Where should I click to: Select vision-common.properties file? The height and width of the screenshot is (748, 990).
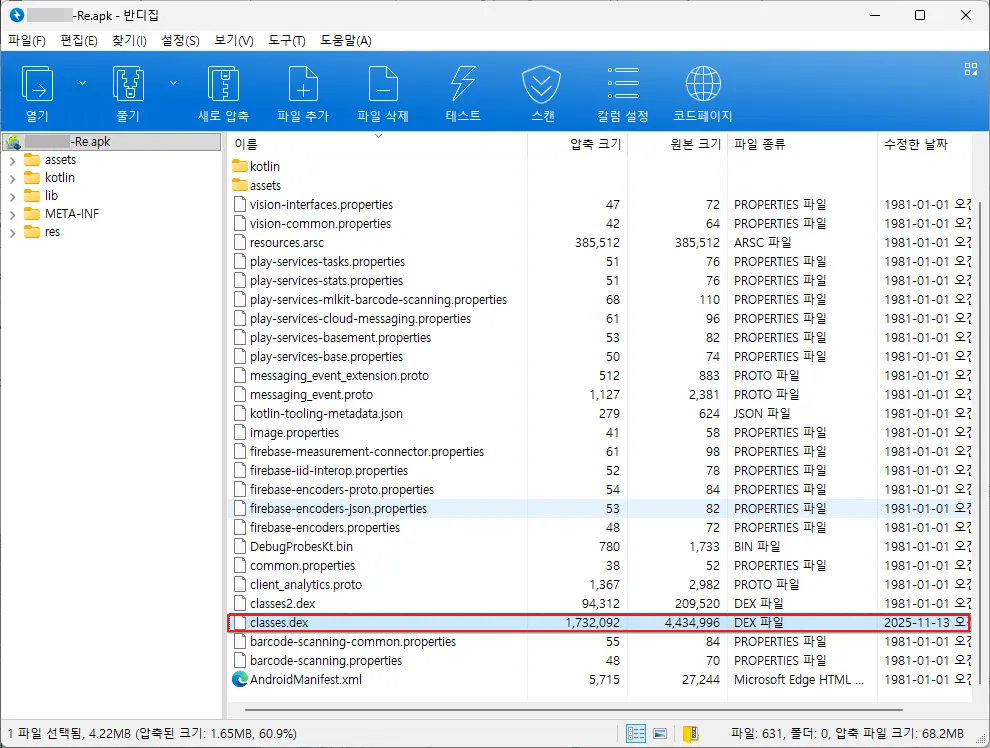(x=320, y=223)
